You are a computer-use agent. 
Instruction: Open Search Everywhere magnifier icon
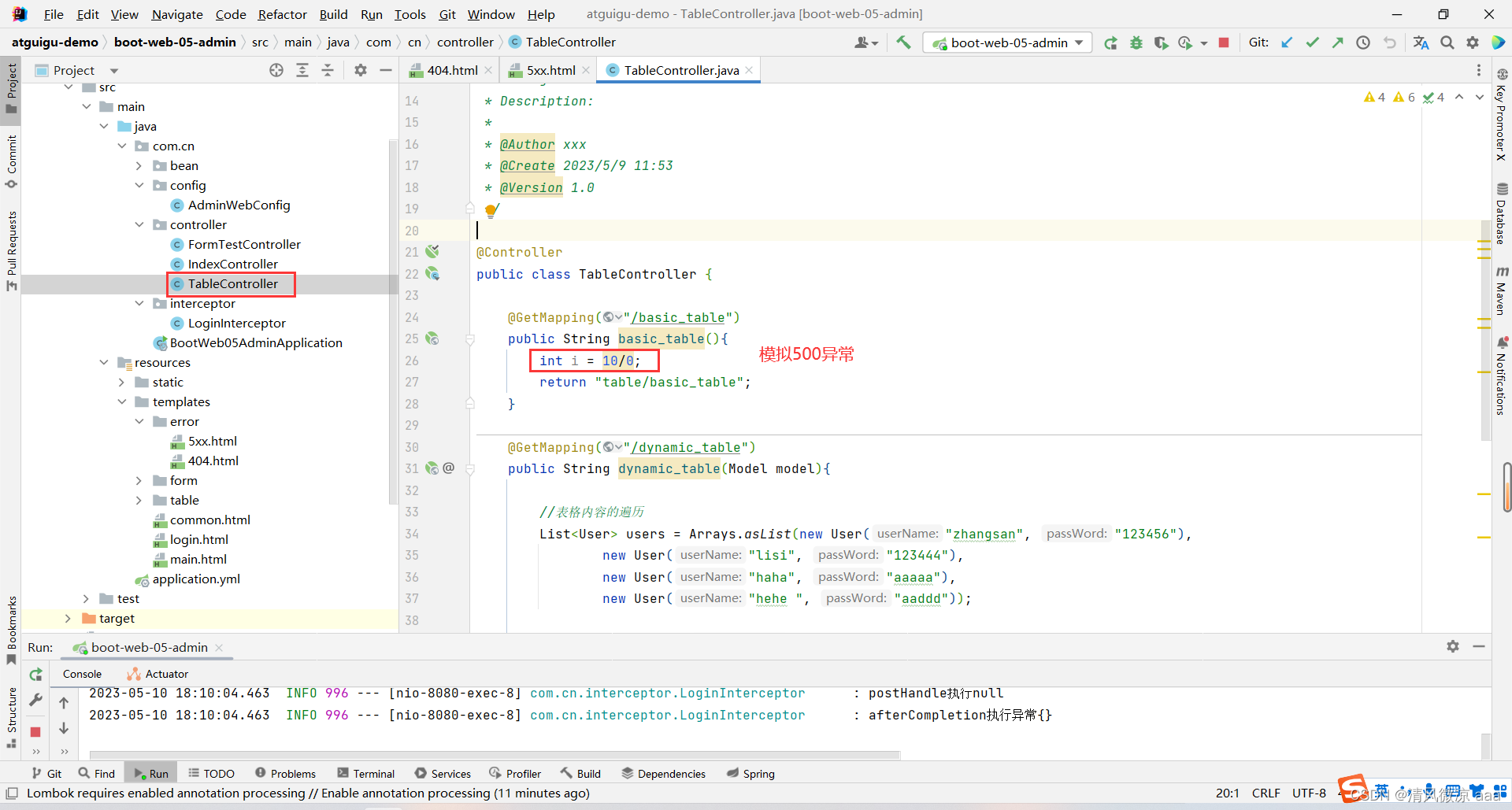[x=1447, y=43]
